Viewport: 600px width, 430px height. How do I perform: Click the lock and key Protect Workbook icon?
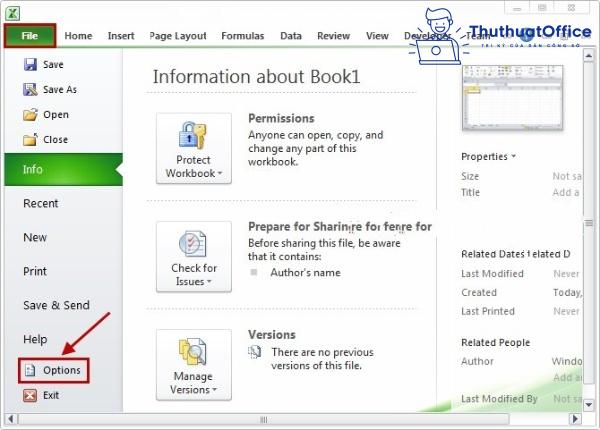click(x=192, y=135)
